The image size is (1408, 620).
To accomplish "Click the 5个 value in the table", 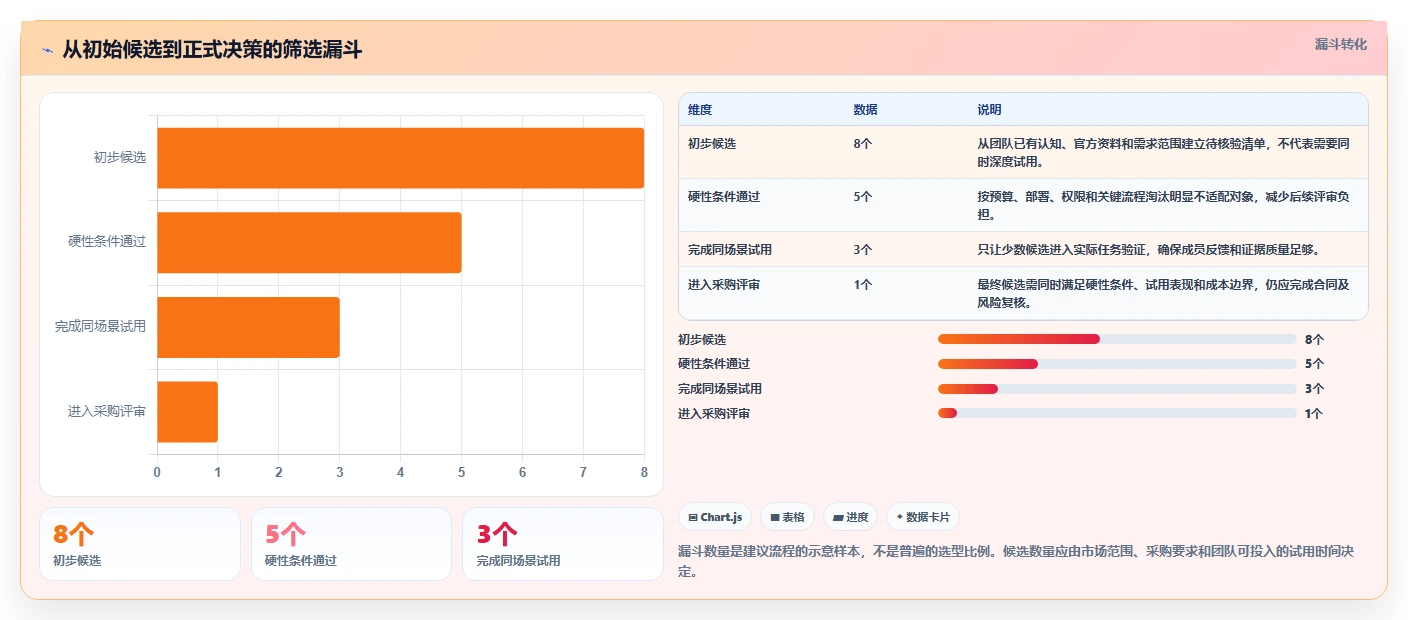I will 863,197.
